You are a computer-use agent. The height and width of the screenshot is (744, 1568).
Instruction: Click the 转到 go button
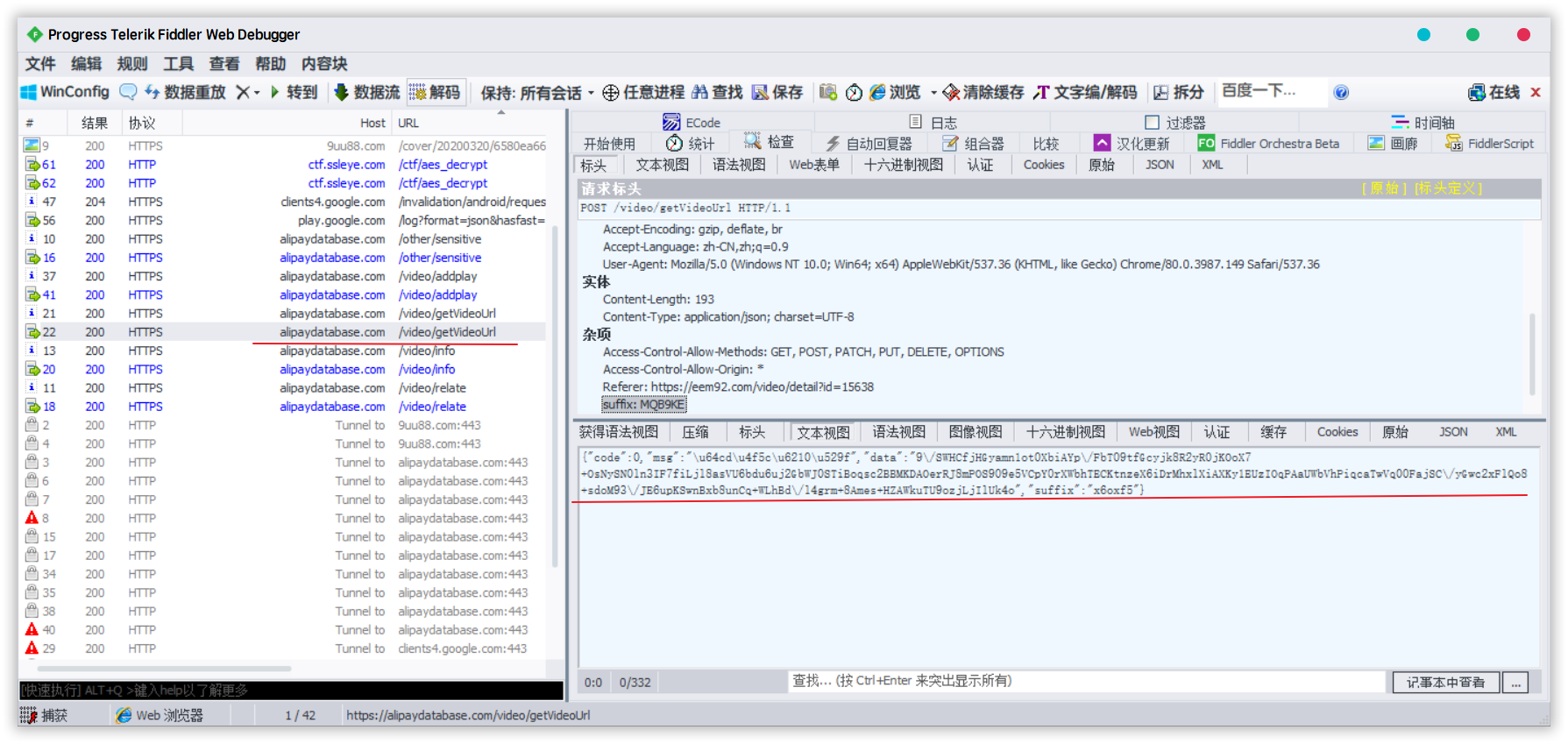pyautogui.click(x=294, y=92)
